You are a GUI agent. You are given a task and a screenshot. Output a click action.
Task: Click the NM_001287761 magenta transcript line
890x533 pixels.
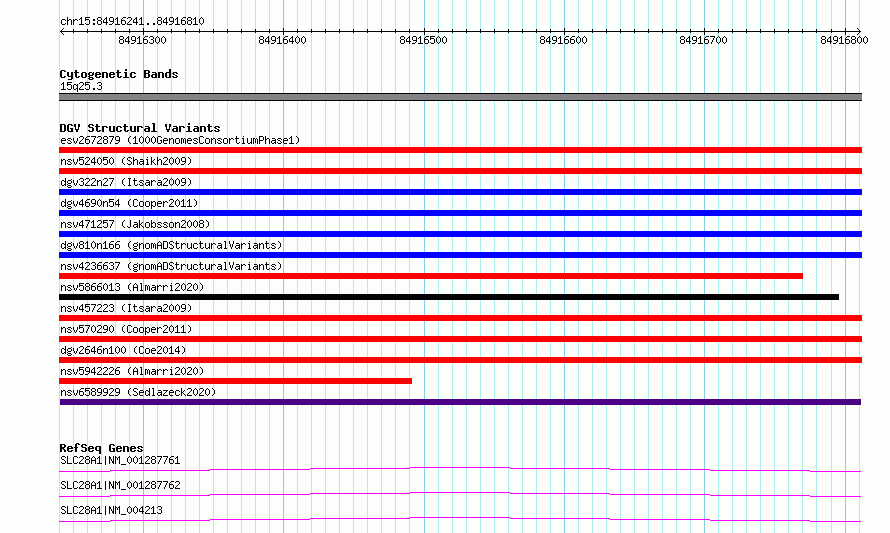460,468
